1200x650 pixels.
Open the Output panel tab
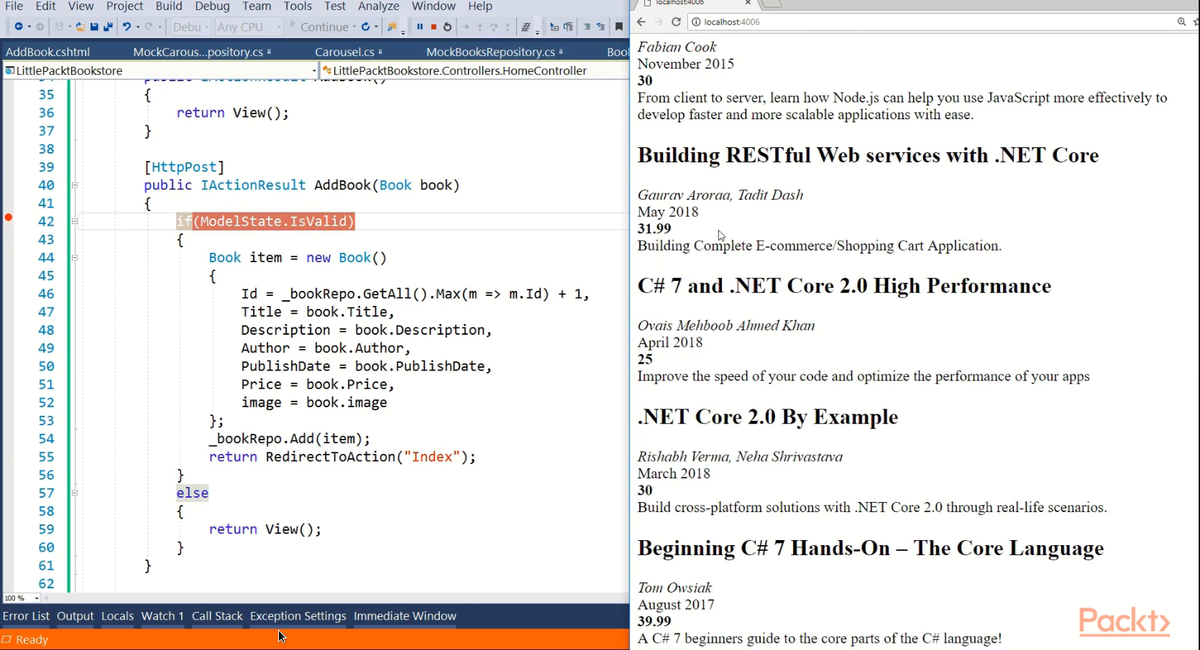pos(75,616)
